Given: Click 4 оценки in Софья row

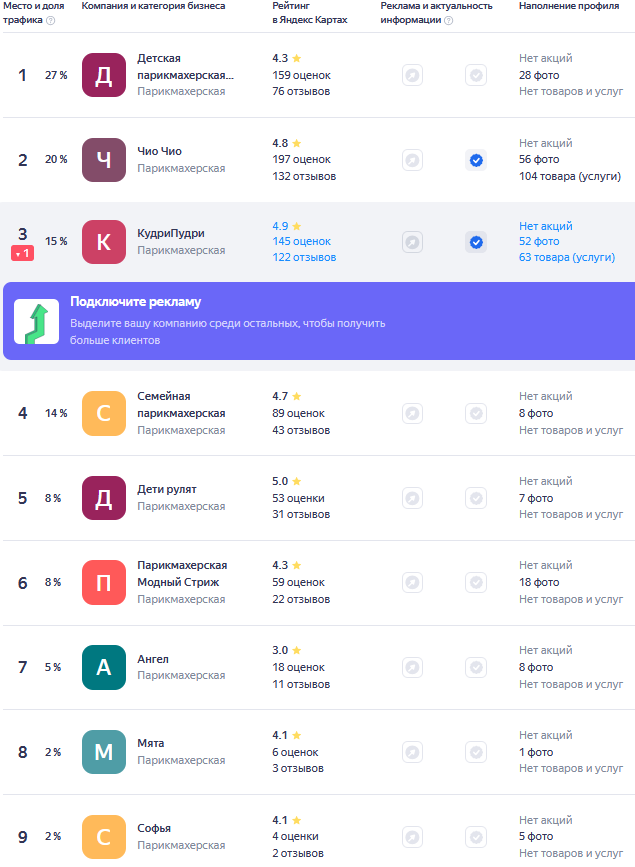Looking at the screenshot, I should point(295,837).
